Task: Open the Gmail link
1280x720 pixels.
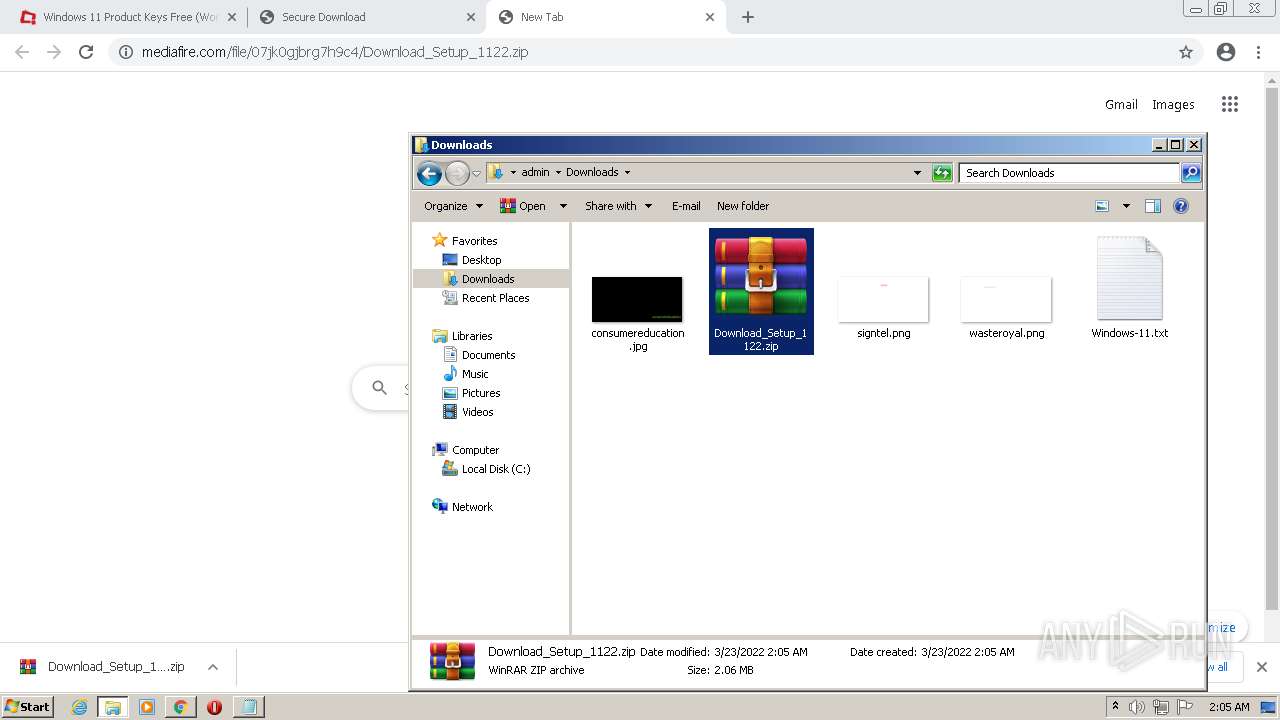Action: (1121, 104)
